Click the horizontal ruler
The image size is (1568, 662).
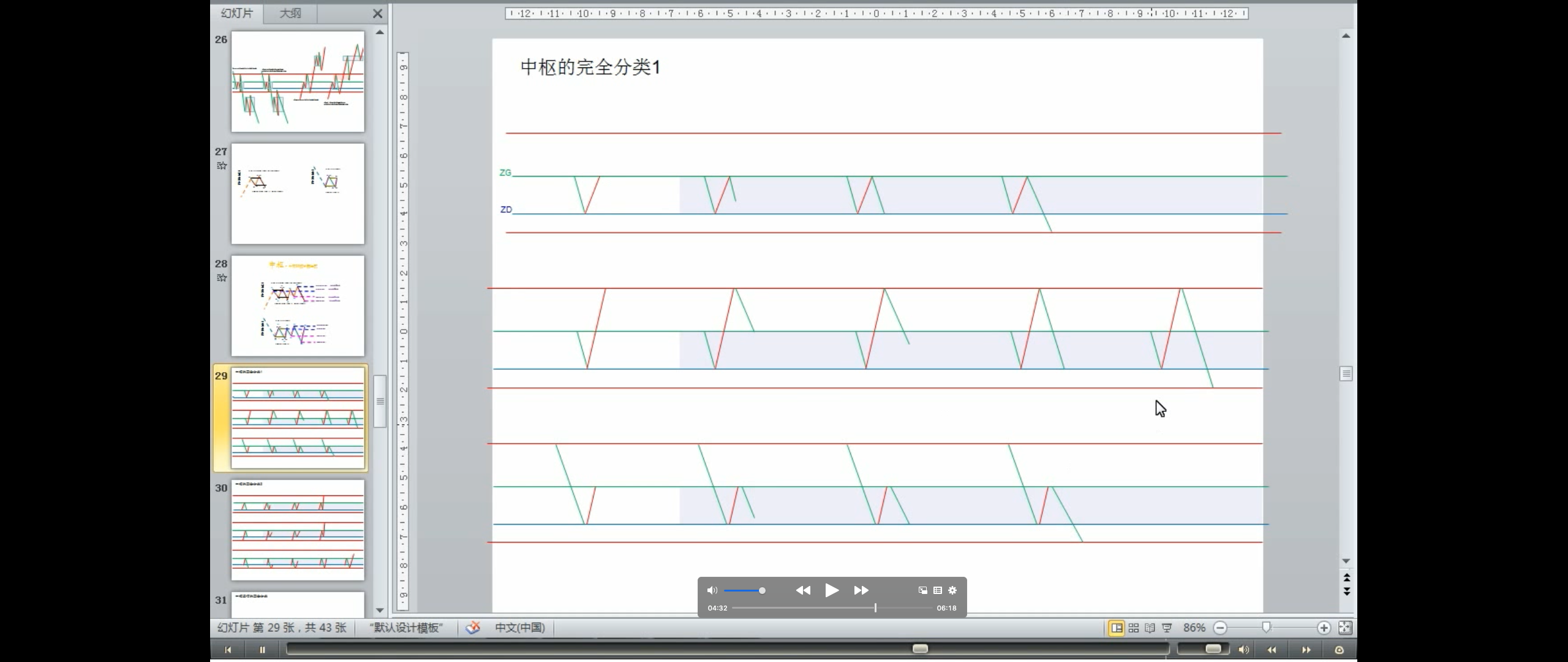coord(876,13)
